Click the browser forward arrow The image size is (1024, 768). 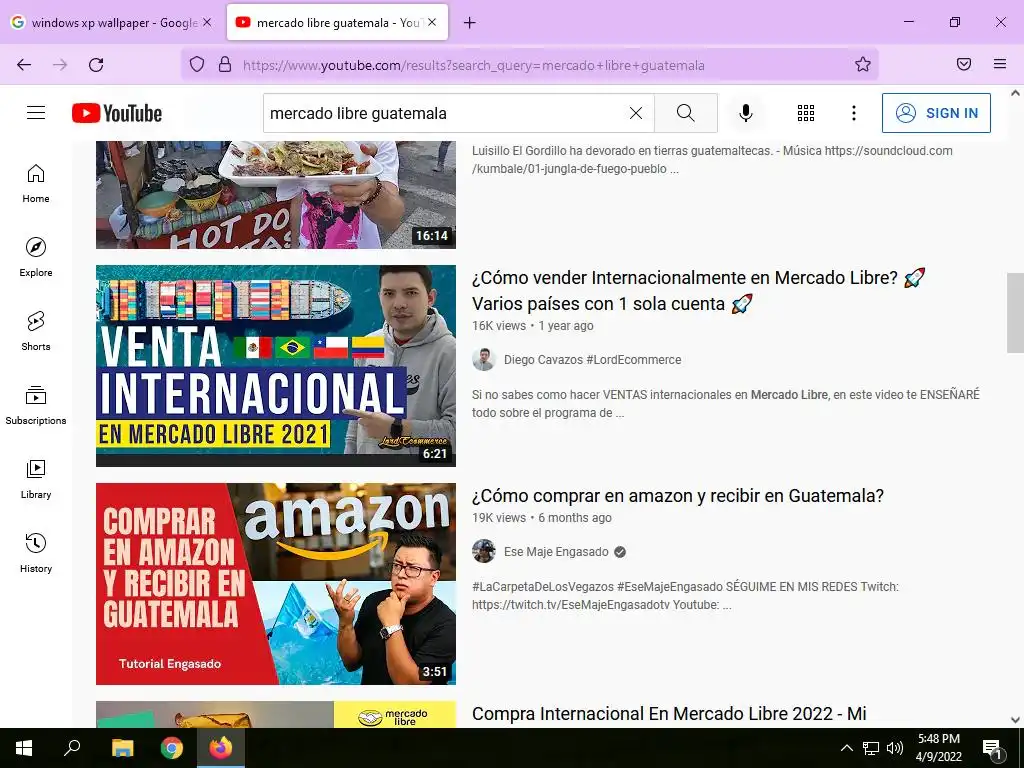coord(60,65)
